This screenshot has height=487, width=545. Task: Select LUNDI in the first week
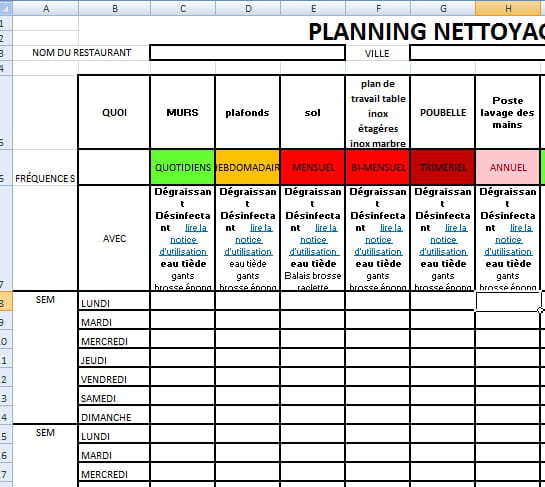(114, 301)
